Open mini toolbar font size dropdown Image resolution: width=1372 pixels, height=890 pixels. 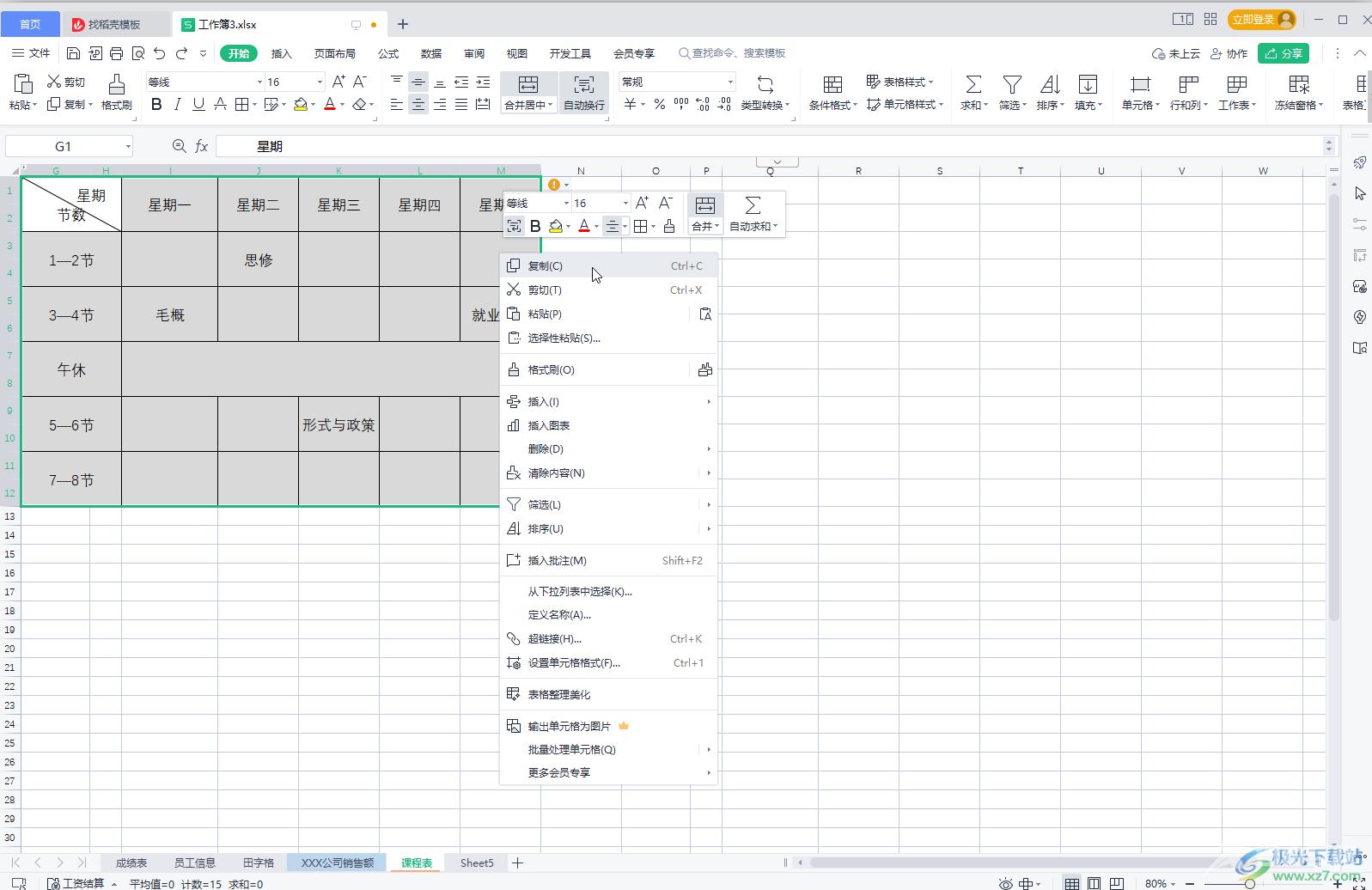click(x=625, y=203)
